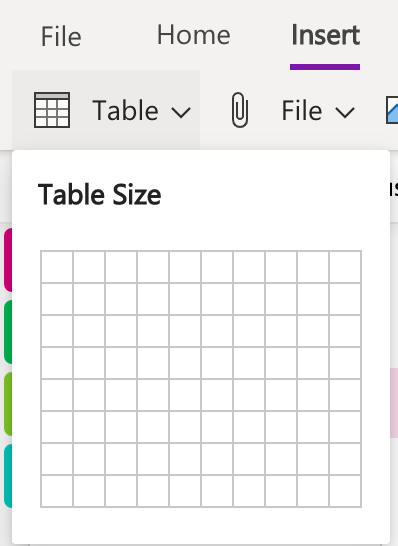Click the Picture icon at ribbon edge
Viewport: 398px width, 546px height.
[x=392, y=110]
